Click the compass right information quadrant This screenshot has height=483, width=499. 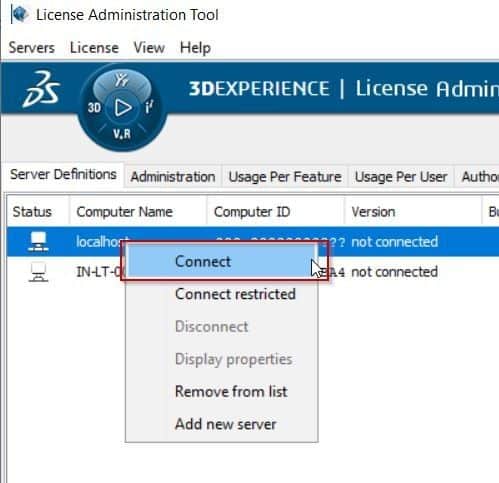coord(149,107)
